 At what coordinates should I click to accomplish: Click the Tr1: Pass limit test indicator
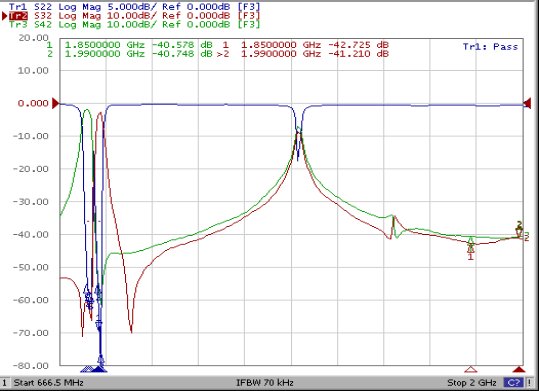point(490,47)
